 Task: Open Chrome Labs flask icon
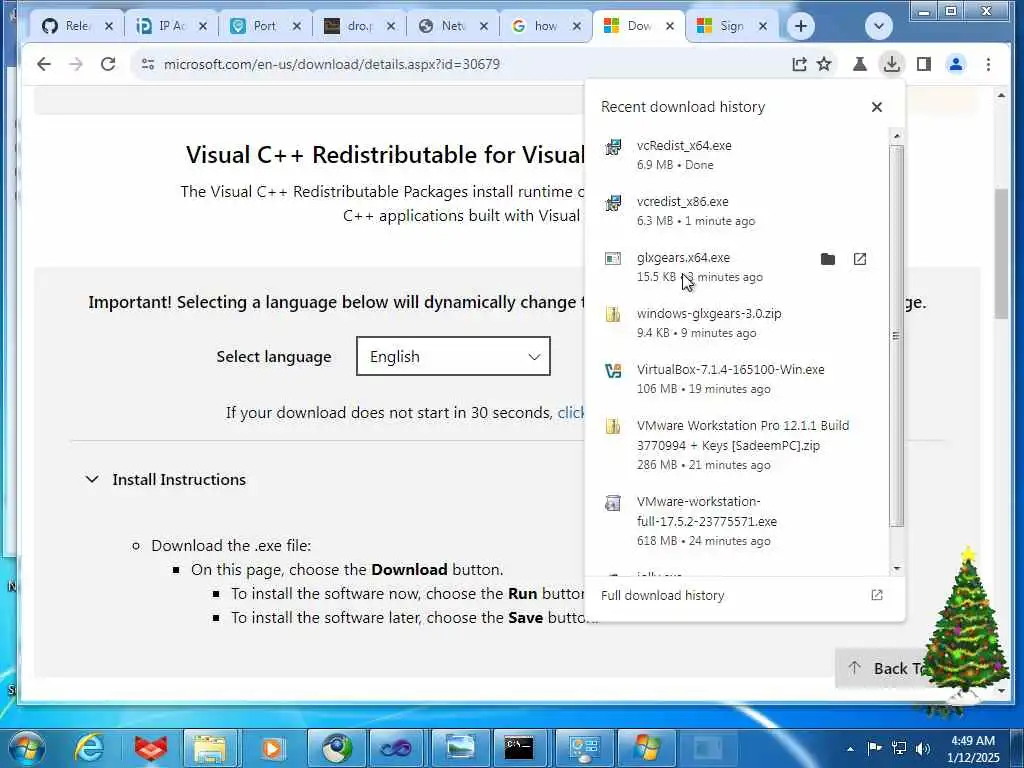859,64
